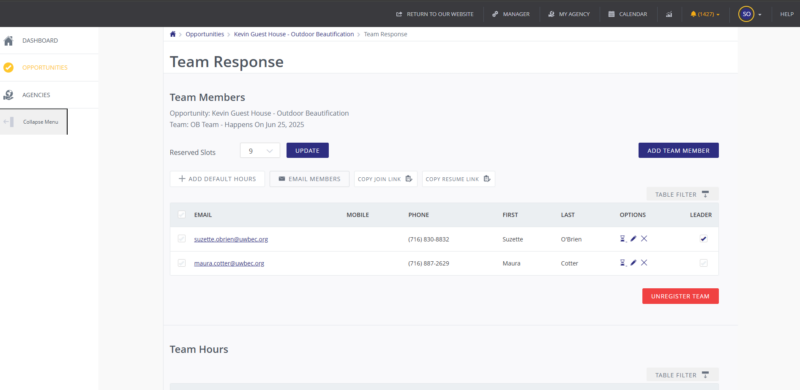Open Kevin Guest House breadcrumb link
Viewport: 800px width, 390px height.
294,34
